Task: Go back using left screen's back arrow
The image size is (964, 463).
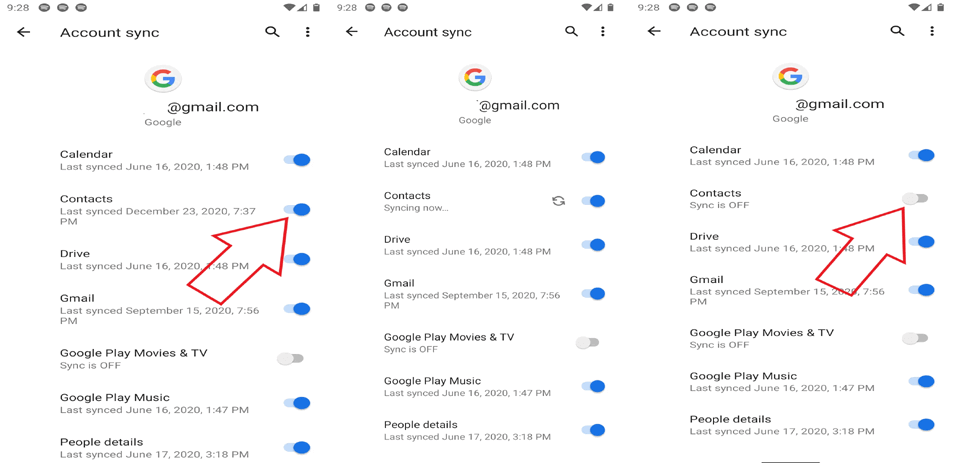Action: tap(23, 32)
